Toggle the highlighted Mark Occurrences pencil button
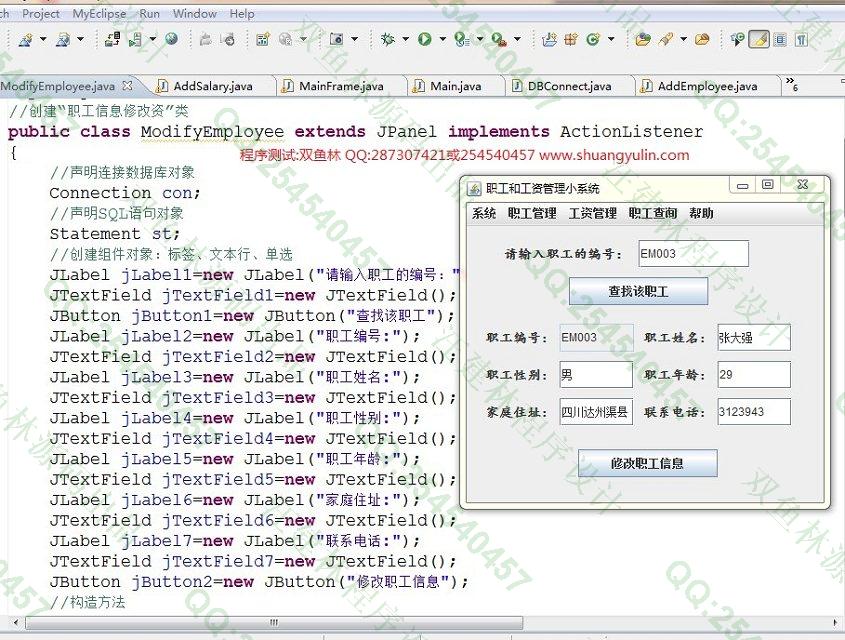 point(758,39)
